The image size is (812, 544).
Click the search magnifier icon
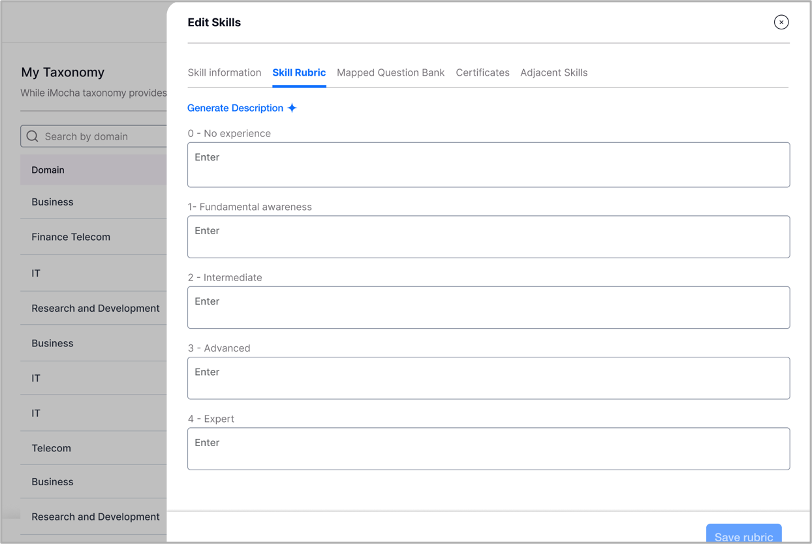coord(32,136)
